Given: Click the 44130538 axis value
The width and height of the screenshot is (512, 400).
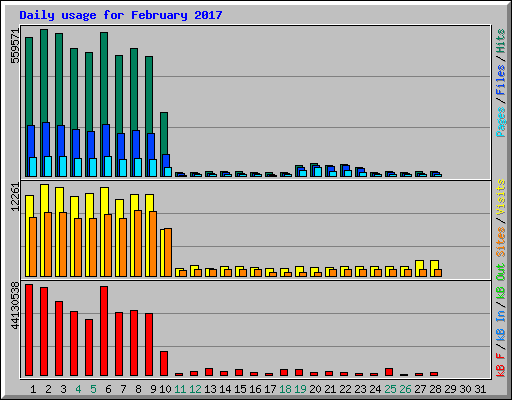Looking at the screenshot, I should point(15,305).
